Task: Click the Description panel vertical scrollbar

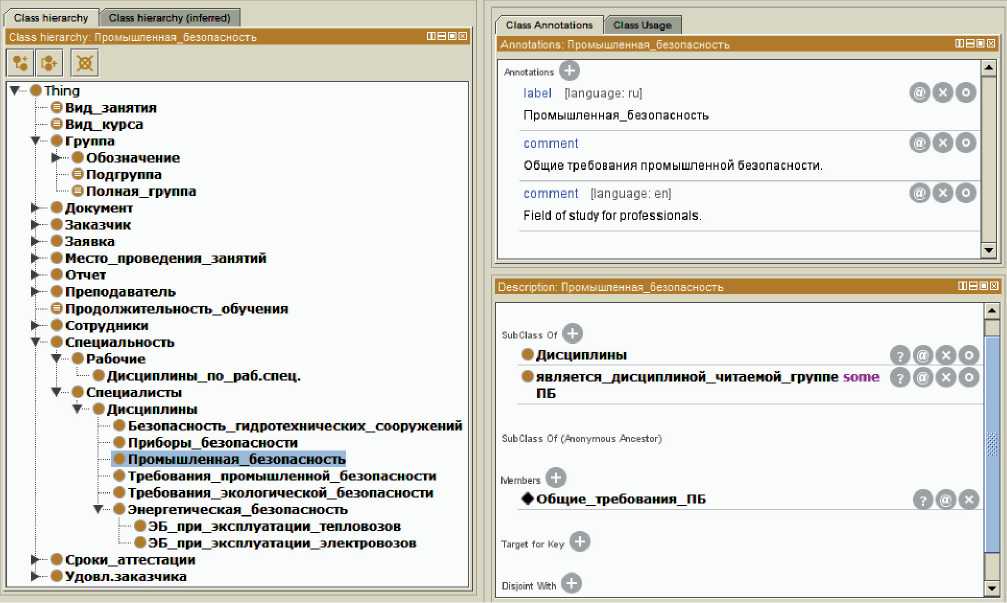Action: (991, 440)
